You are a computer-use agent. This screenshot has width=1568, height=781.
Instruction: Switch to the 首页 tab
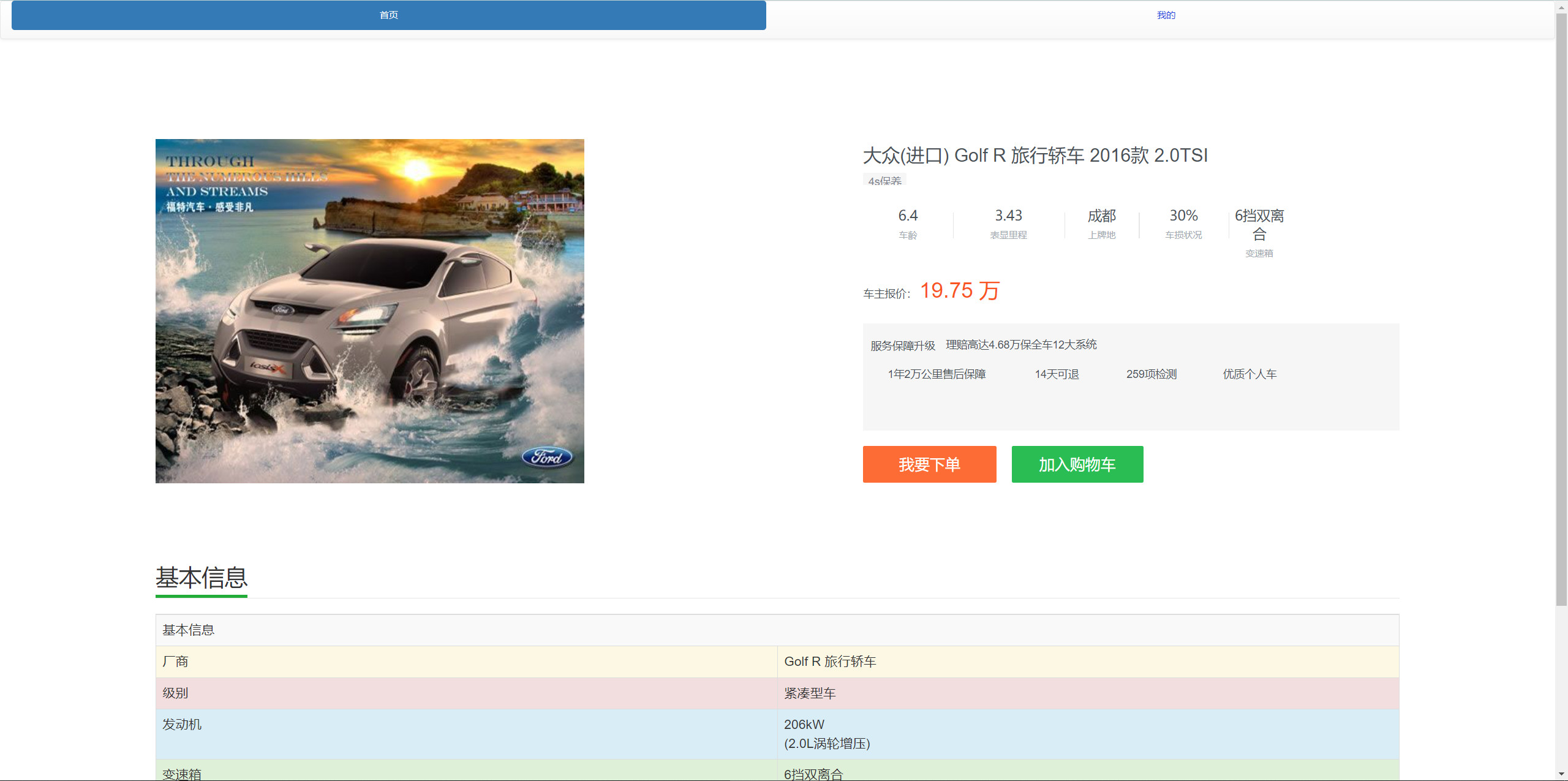(x=388, y=15)
